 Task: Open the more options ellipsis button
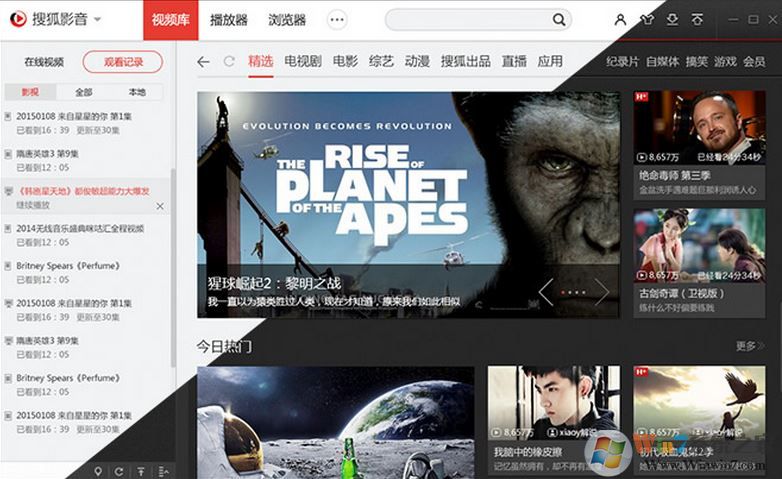tap(337, 20)
